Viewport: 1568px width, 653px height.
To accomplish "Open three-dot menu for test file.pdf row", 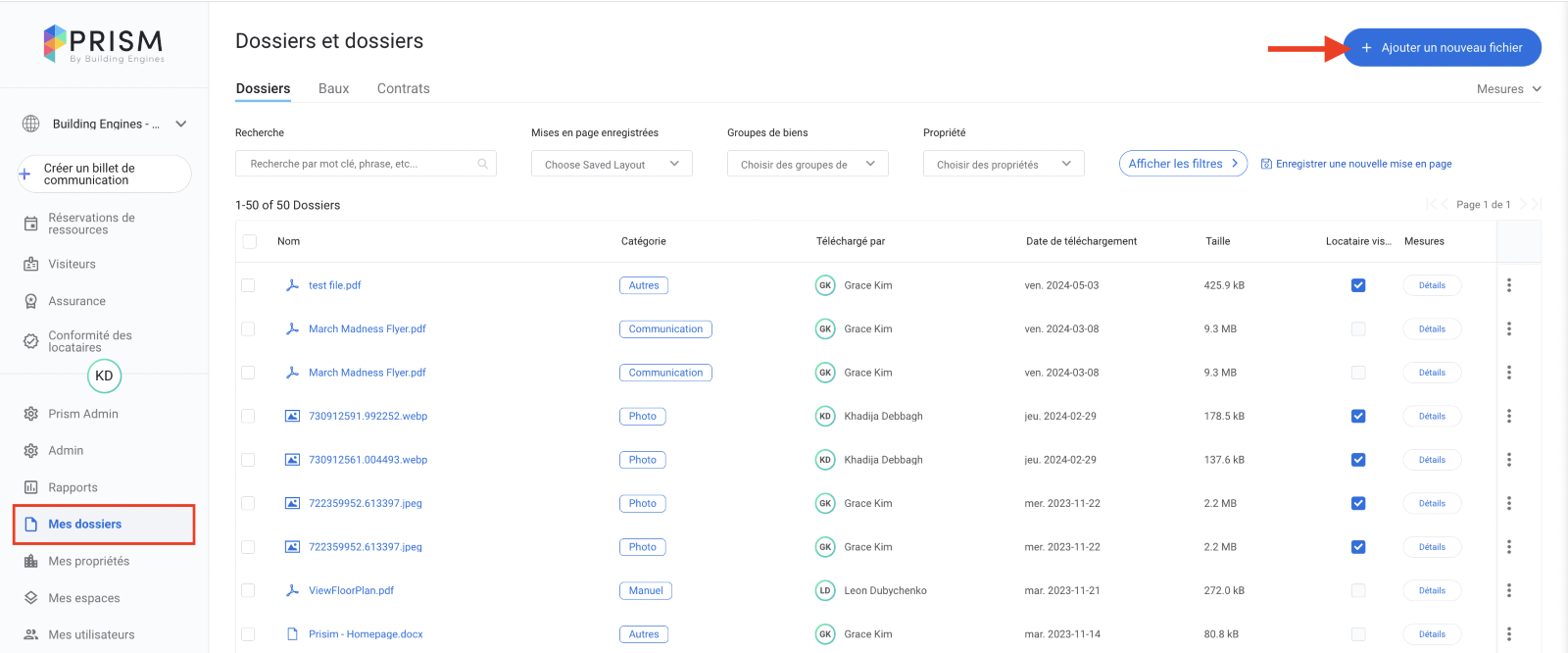I will click(1508, 285).
